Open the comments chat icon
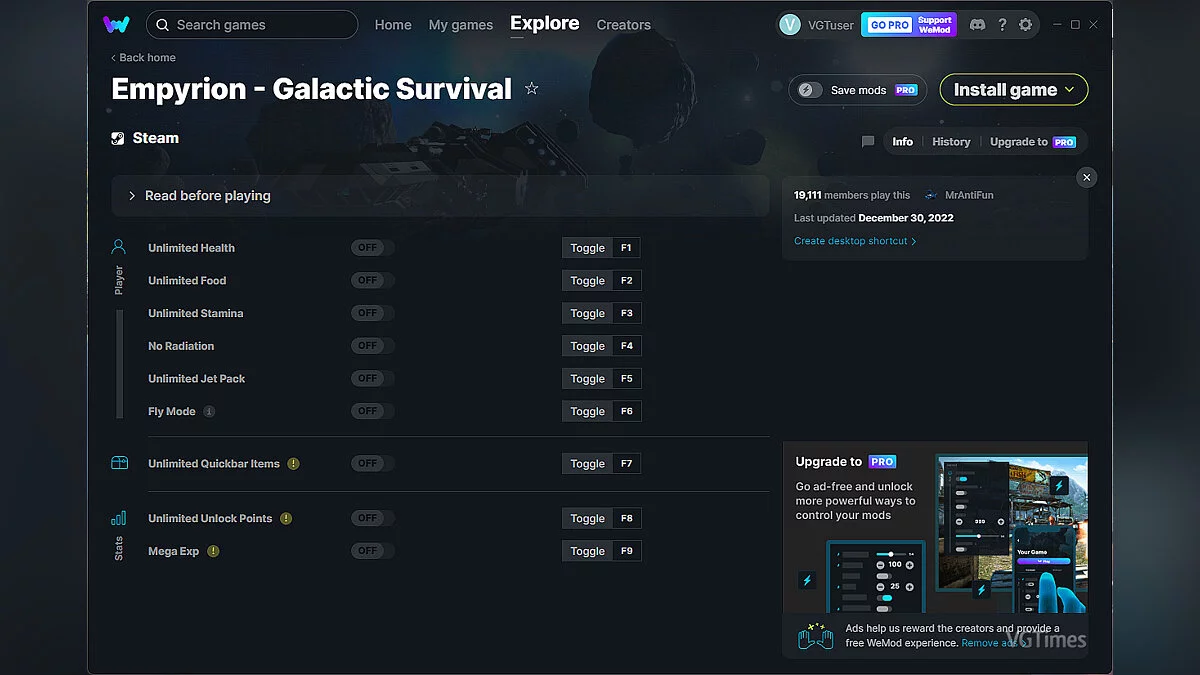The image size is (1200, 675). (868, 142)
